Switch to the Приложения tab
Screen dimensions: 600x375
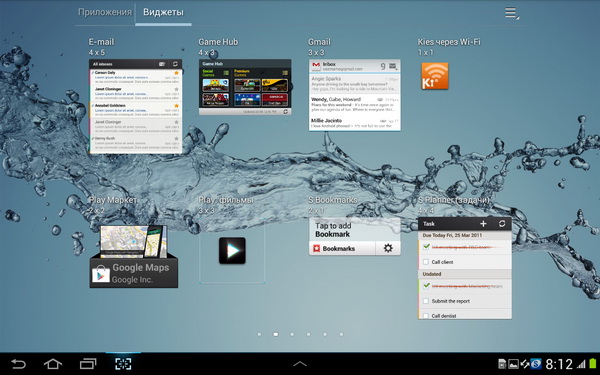pyautogui.click(x=105, y=12)
